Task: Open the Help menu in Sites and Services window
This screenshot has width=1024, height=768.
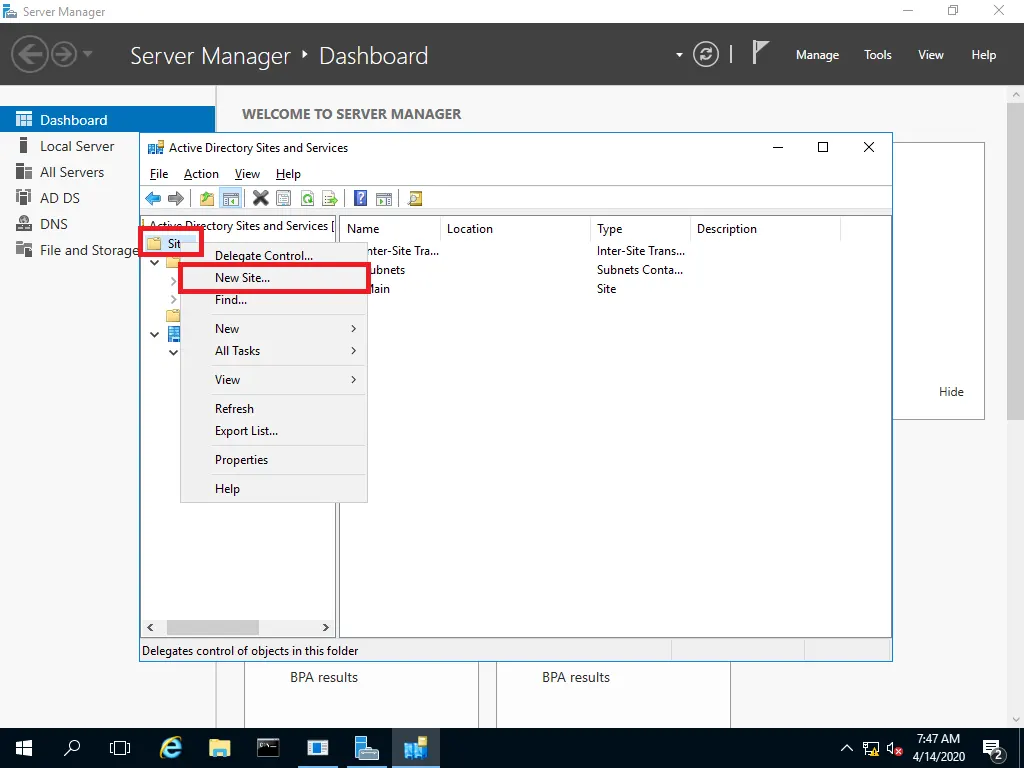Action: click(x=288, y=174)
